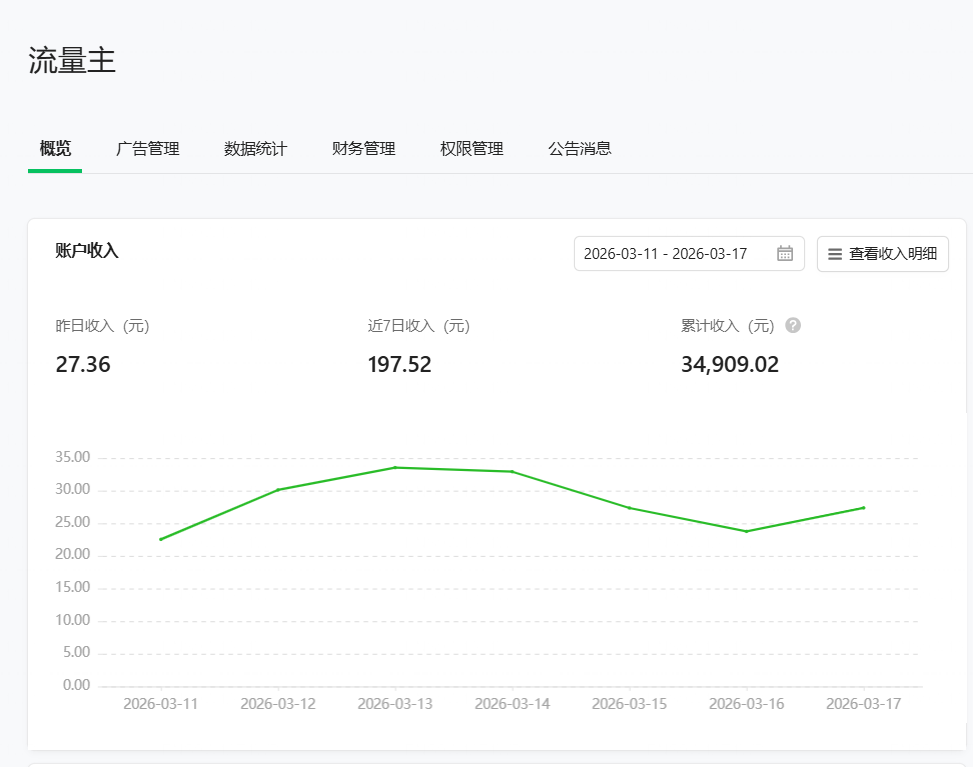The image size is (973, 767).
Task: Open the 公告消息 tab
Action: (579, 148)
